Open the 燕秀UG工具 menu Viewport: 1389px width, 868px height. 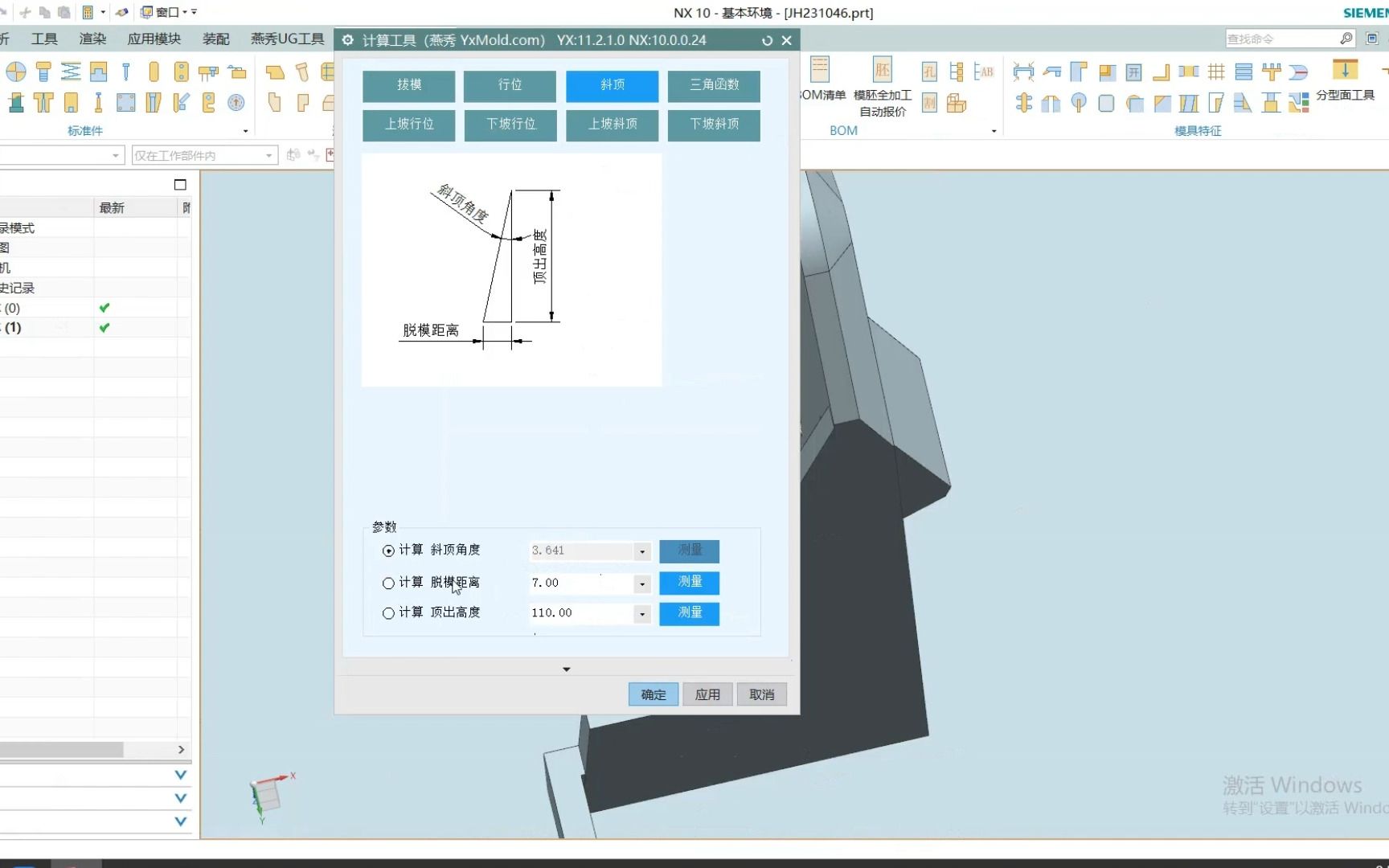tap(286, 39)
